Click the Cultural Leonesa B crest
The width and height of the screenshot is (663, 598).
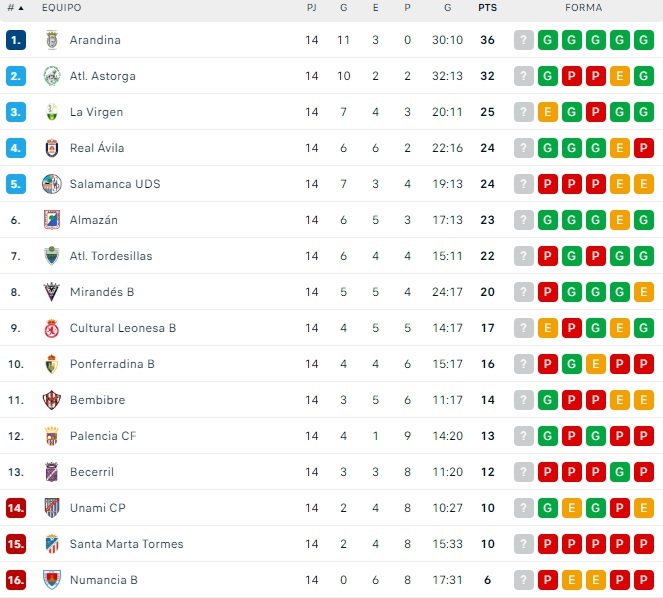[x=52, y=328]
